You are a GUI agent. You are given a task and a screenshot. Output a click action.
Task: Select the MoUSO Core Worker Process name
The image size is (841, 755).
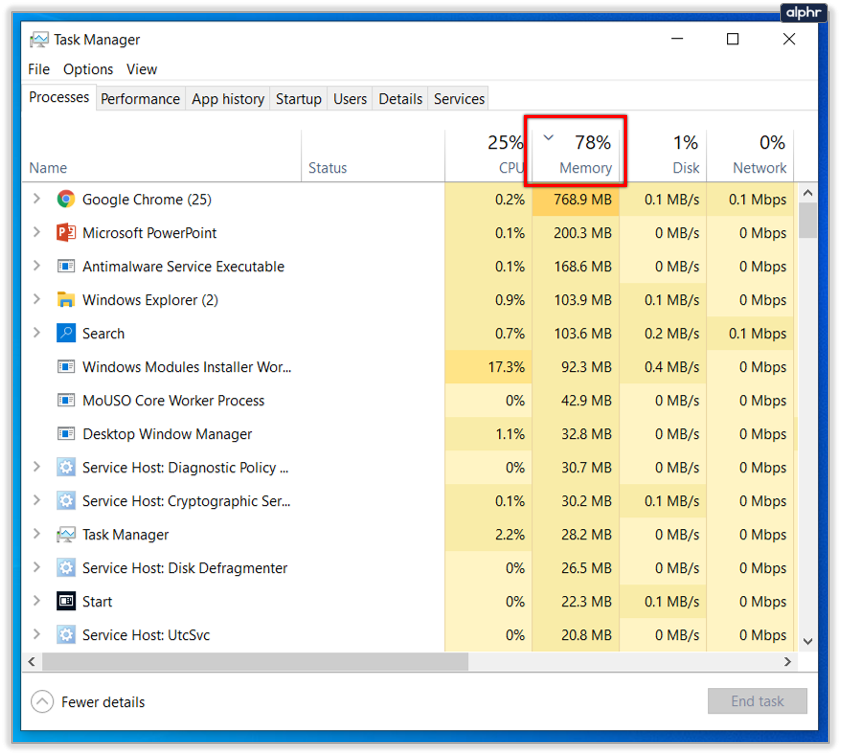(x=173, y=401)
